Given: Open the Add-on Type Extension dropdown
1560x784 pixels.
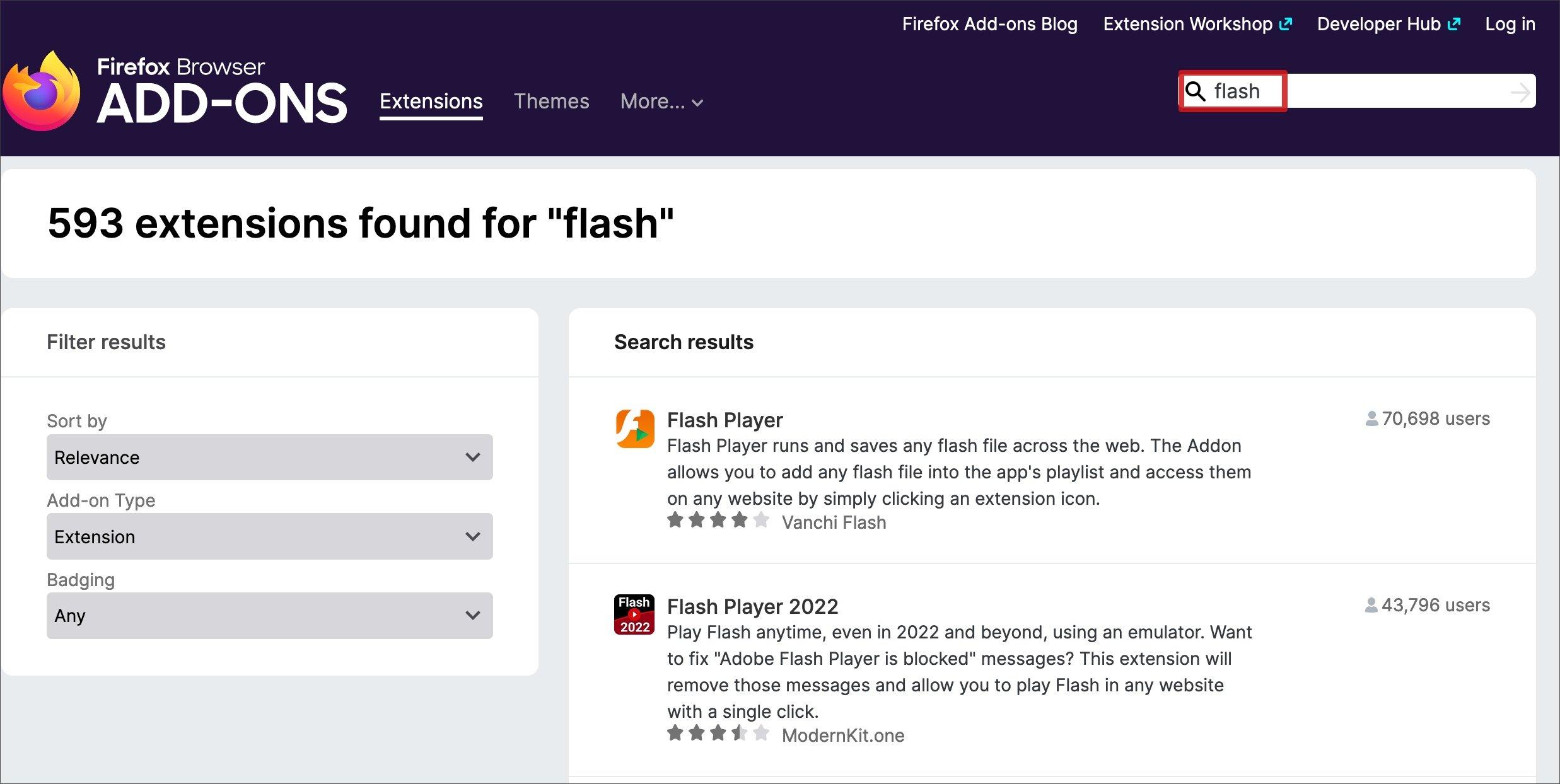Looking at the screenshot, I should click(269, 536).
